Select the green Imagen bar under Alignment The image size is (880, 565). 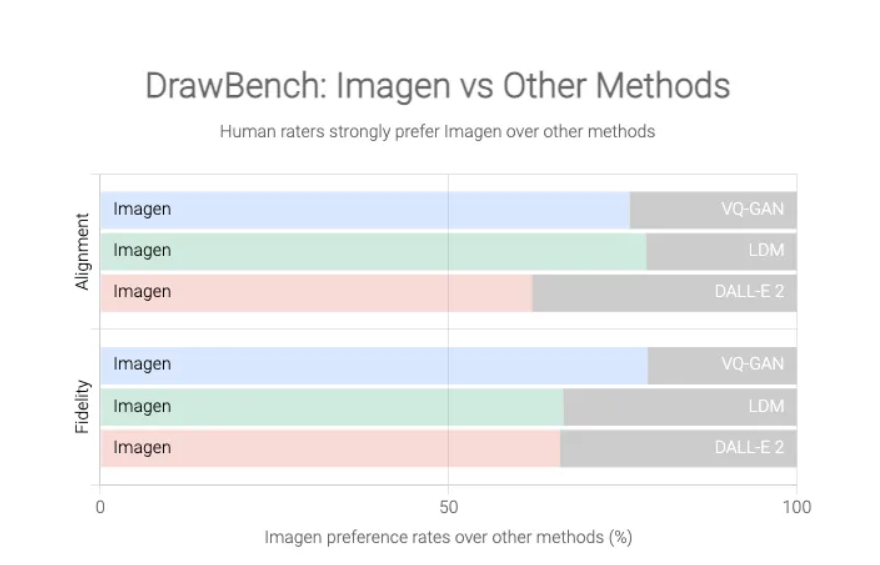pyautogui.click(x=373, y=251)
